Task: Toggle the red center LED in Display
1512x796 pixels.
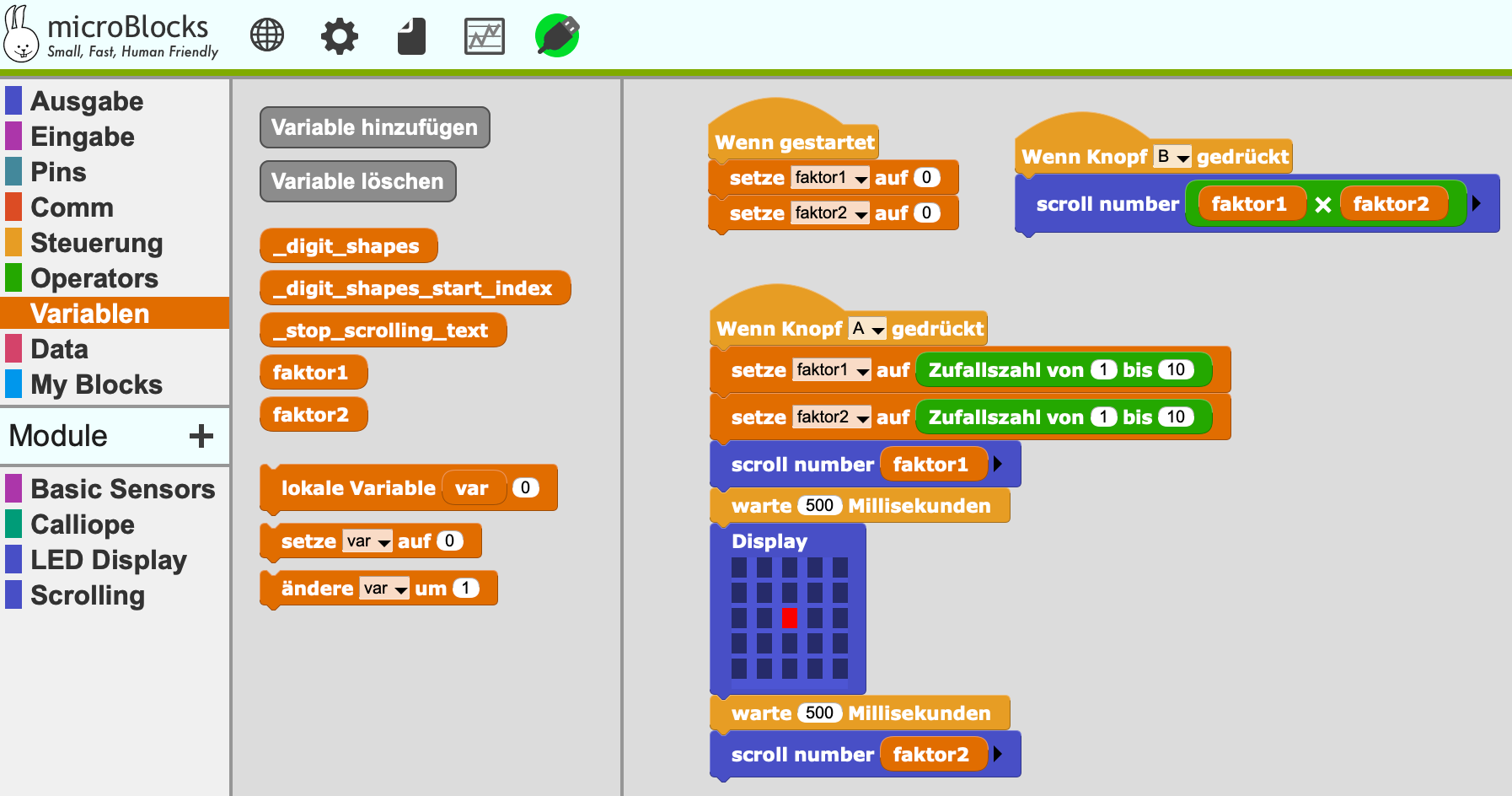Action: [x=789, y=618]
